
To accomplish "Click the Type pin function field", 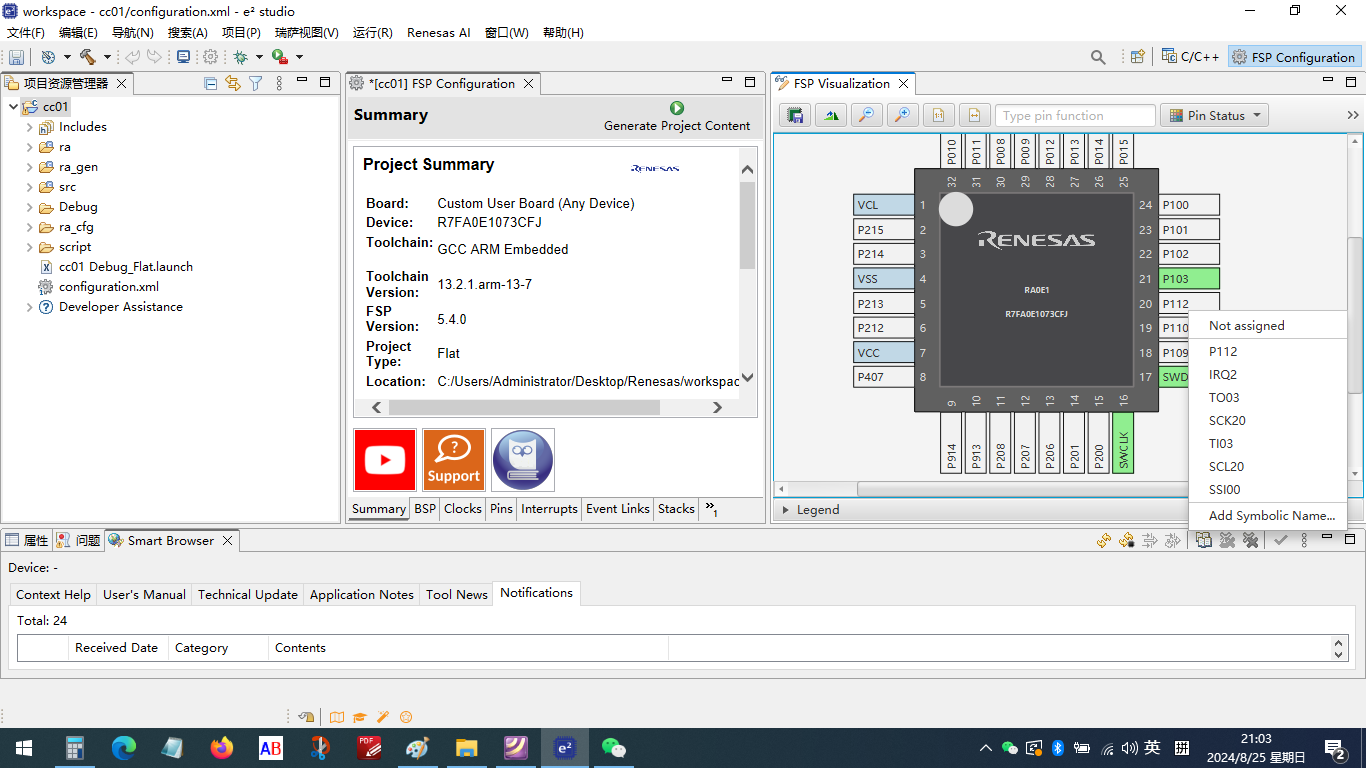I will 1075,115.
